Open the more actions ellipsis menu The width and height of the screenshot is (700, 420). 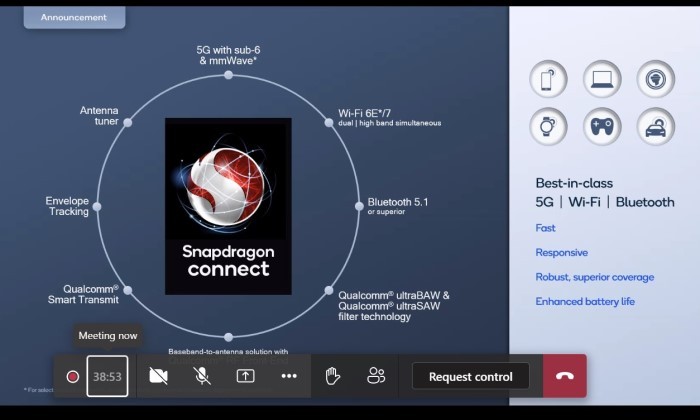coord(289,376)
